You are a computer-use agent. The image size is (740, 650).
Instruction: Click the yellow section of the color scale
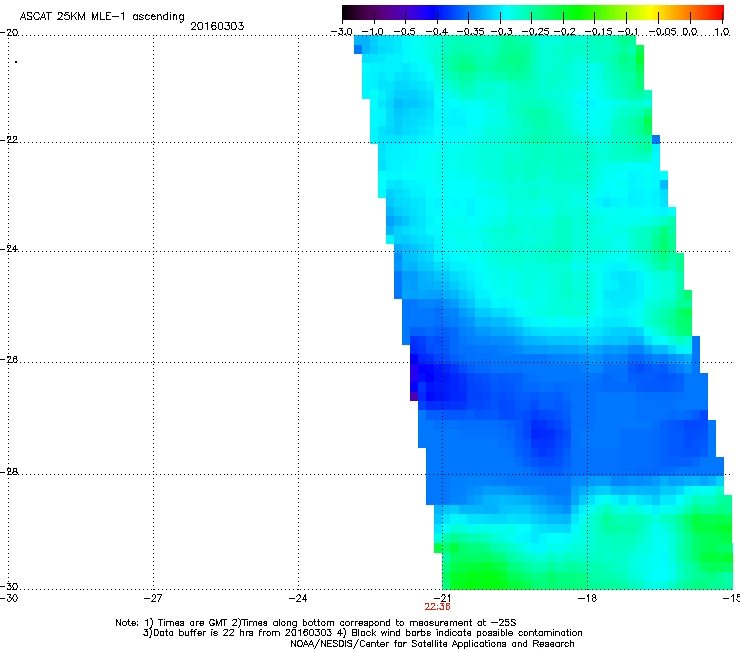(653, 12)
